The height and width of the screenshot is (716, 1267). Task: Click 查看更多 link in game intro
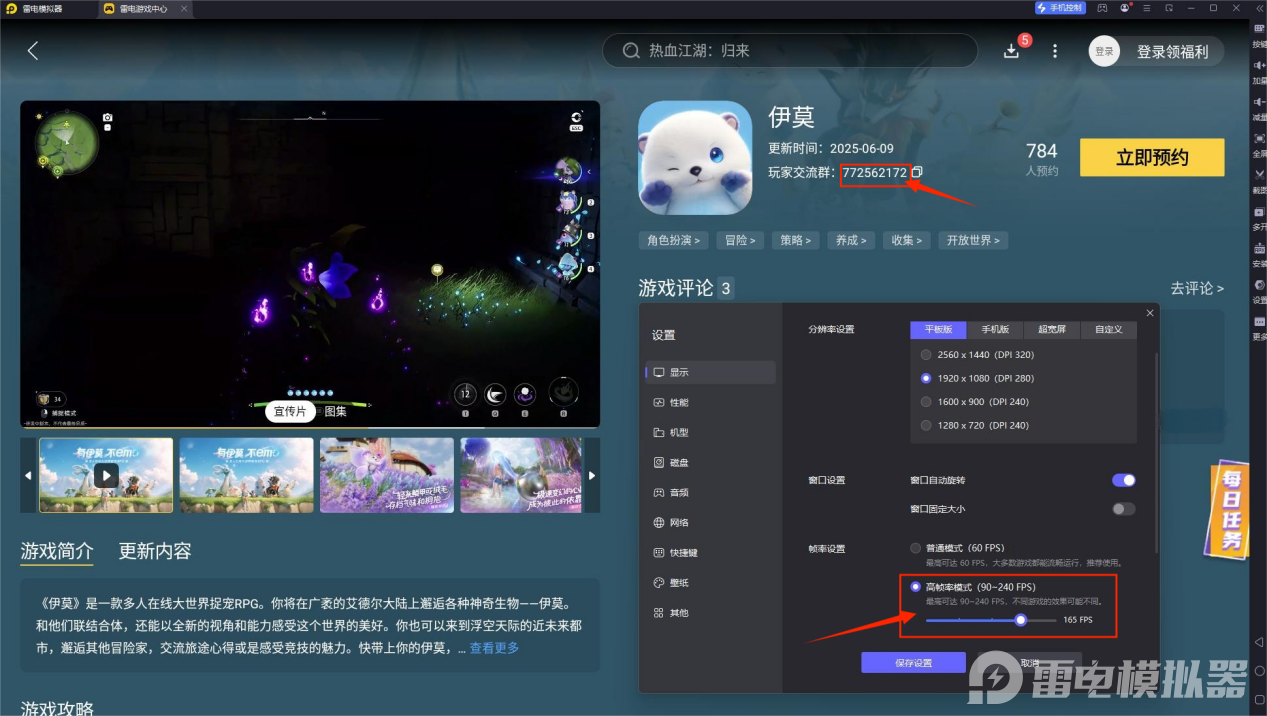(494, 648)
